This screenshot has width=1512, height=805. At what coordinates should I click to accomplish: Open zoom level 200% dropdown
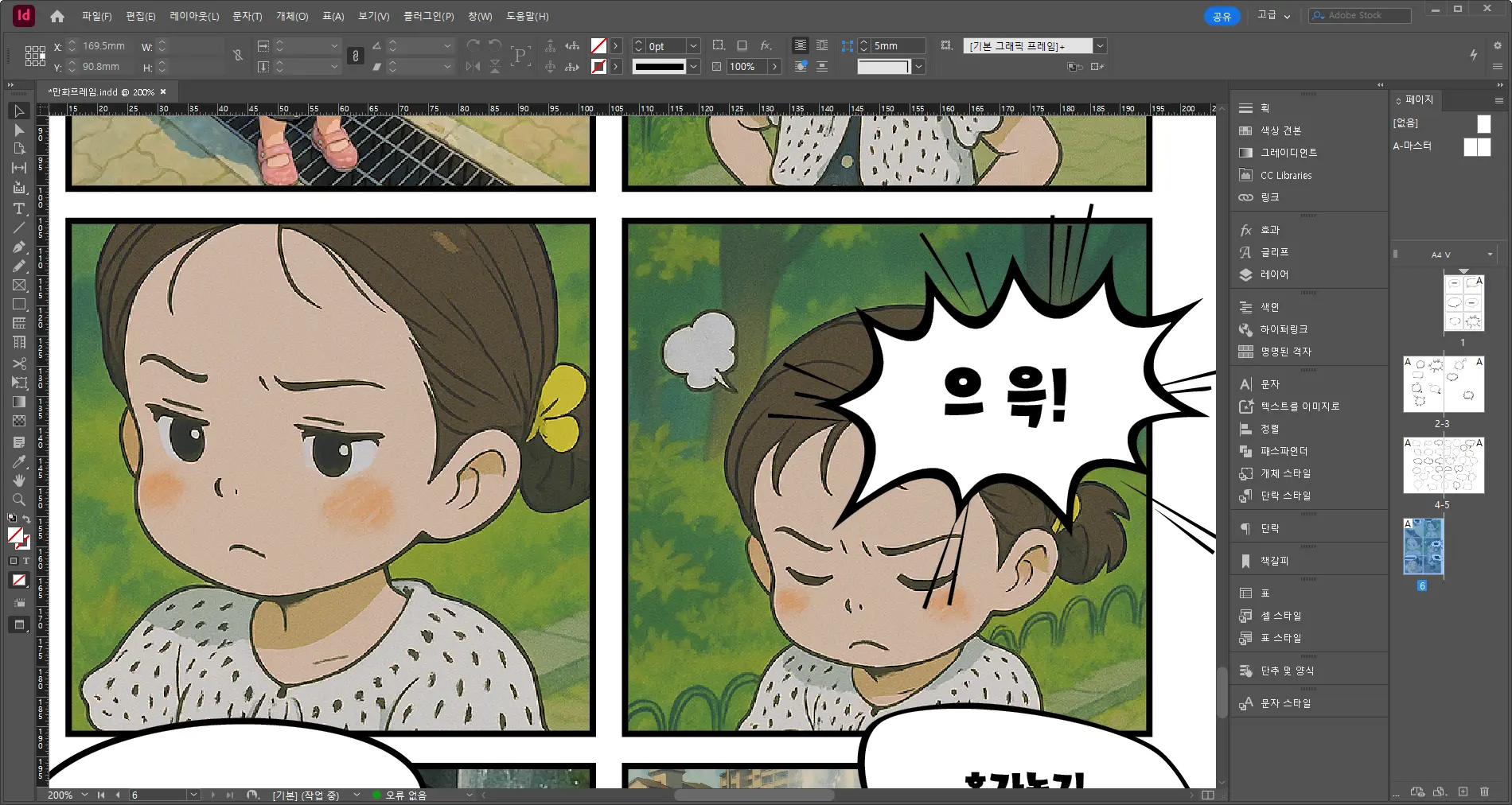pos(84,795)
